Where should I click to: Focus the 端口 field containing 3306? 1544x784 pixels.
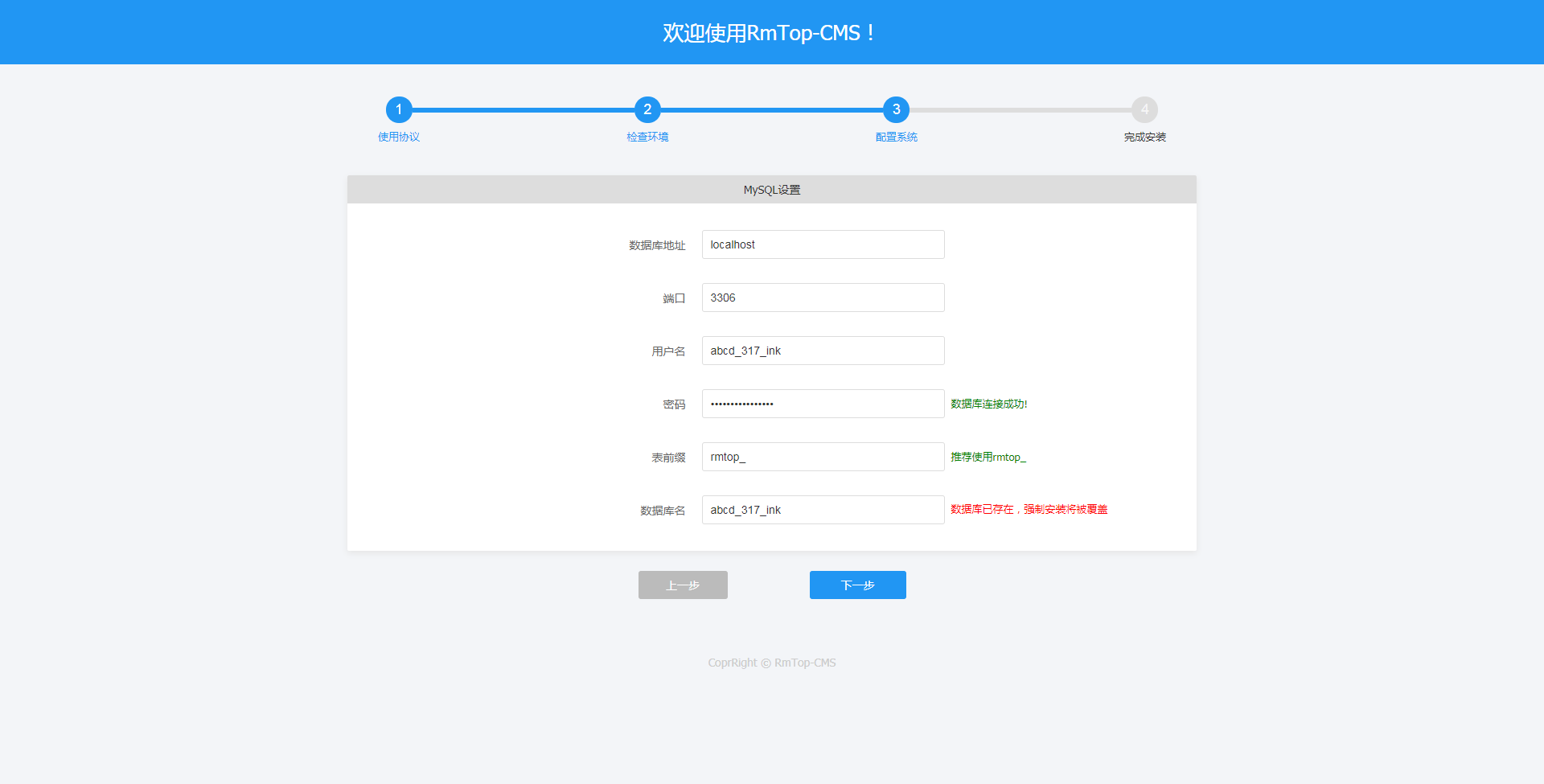pos(823,298)
